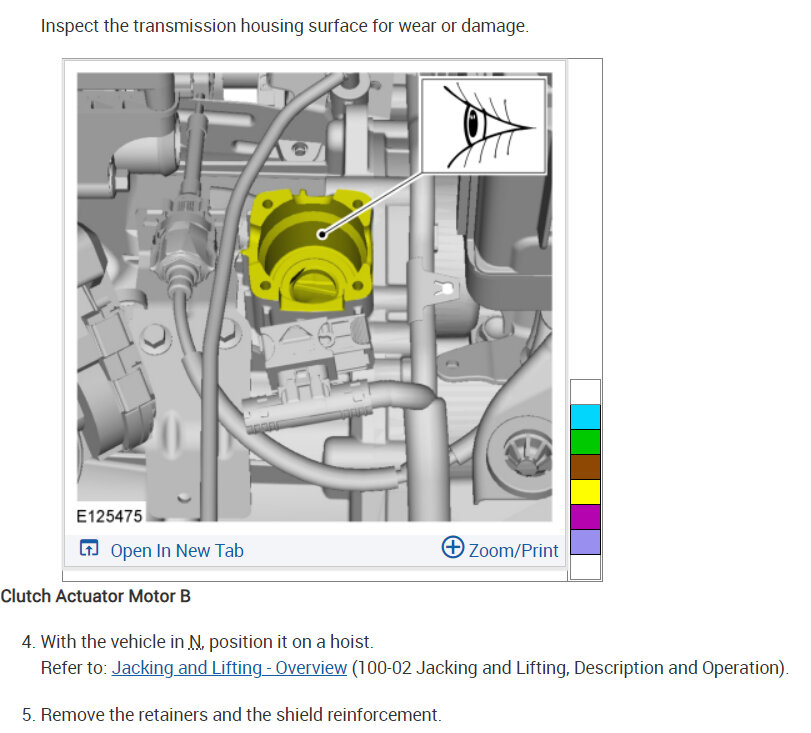Click the Clutch Actuator Motor B heading
Screen dimensions: 811x733
click(x=96, y=596)
